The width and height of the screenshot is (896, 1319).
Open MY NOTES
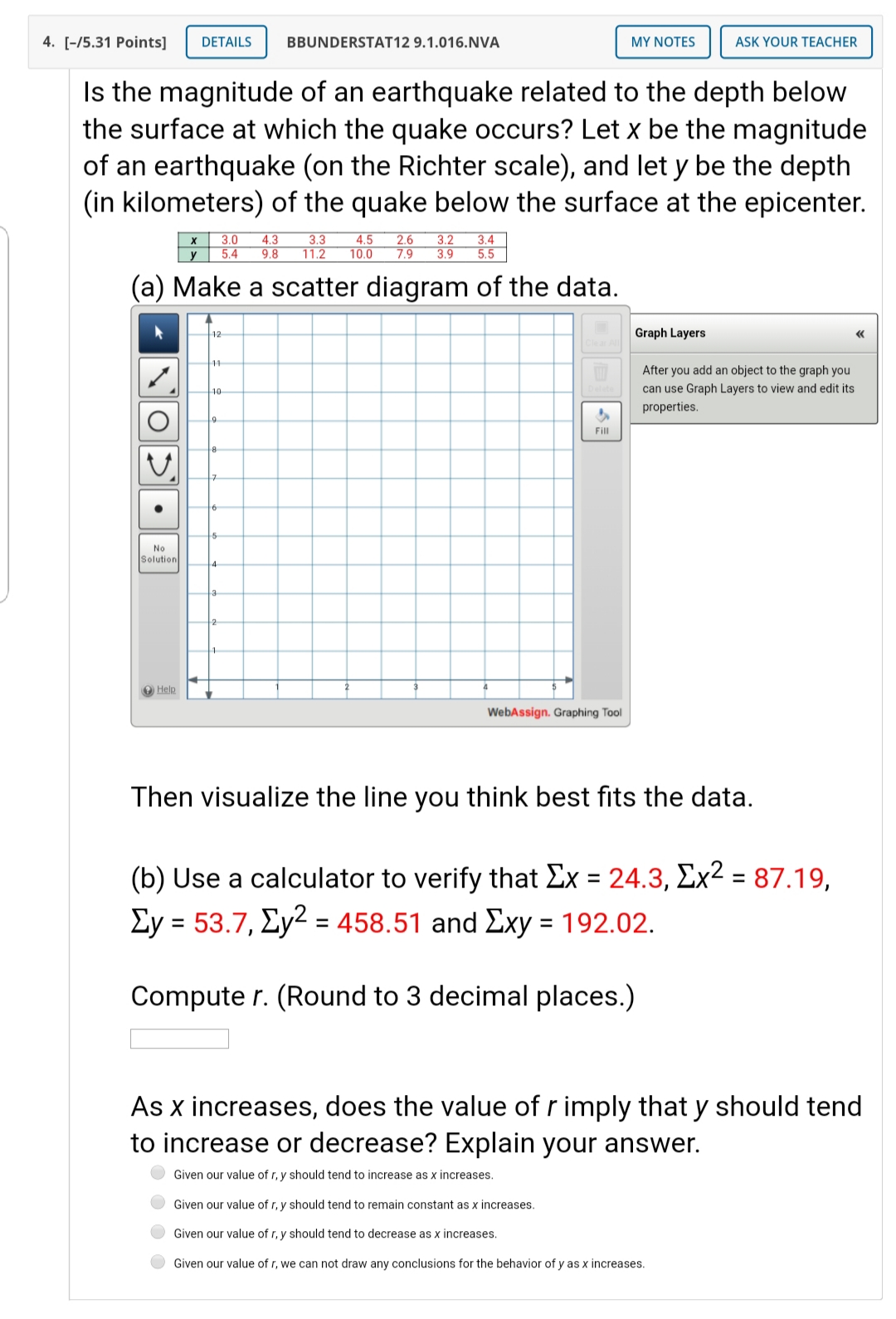pyautogui.click(x=661, y=41)
